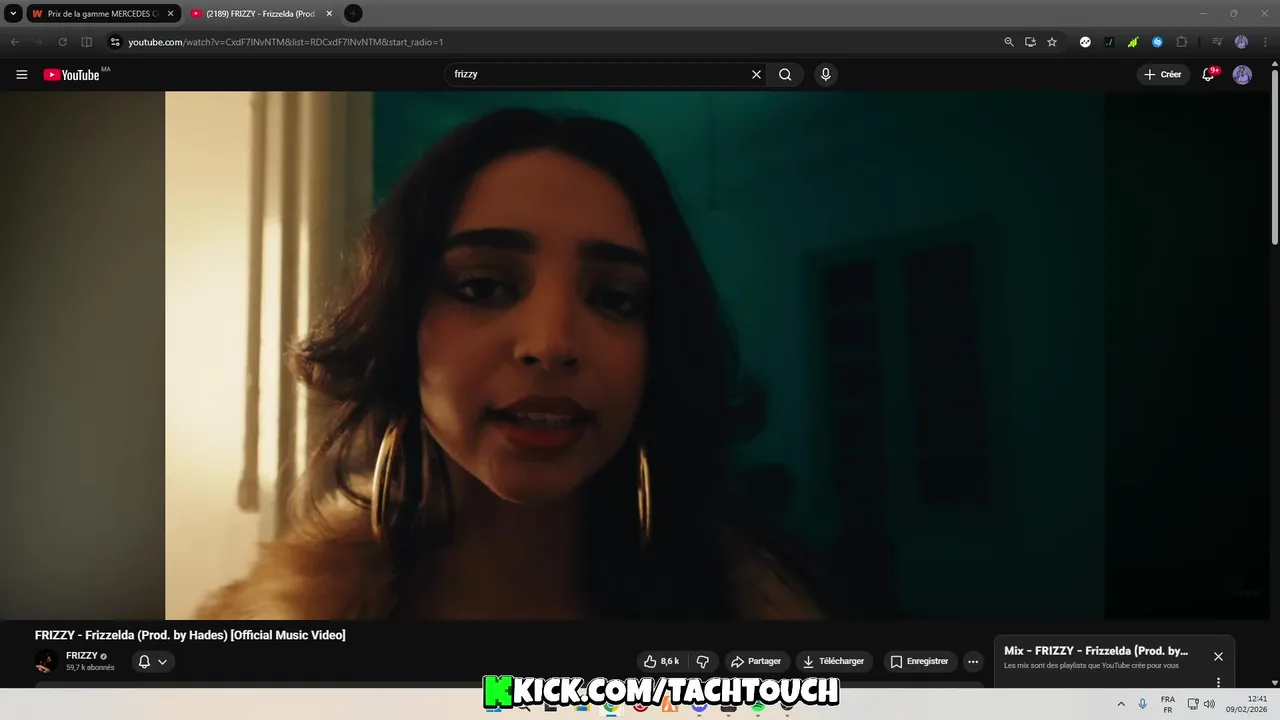The width and height of the screenshot is (1280, 720).
Task: Open more actions three-dot menu beside Enregistrer
Action: point(973,661)
